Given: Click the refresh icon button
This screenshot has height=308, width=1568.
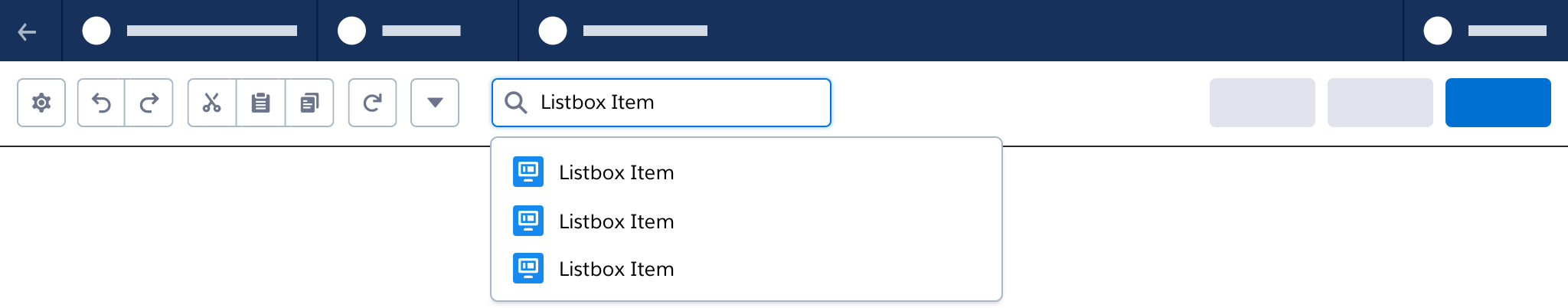Looking at the screenshot, I should 372,103.
